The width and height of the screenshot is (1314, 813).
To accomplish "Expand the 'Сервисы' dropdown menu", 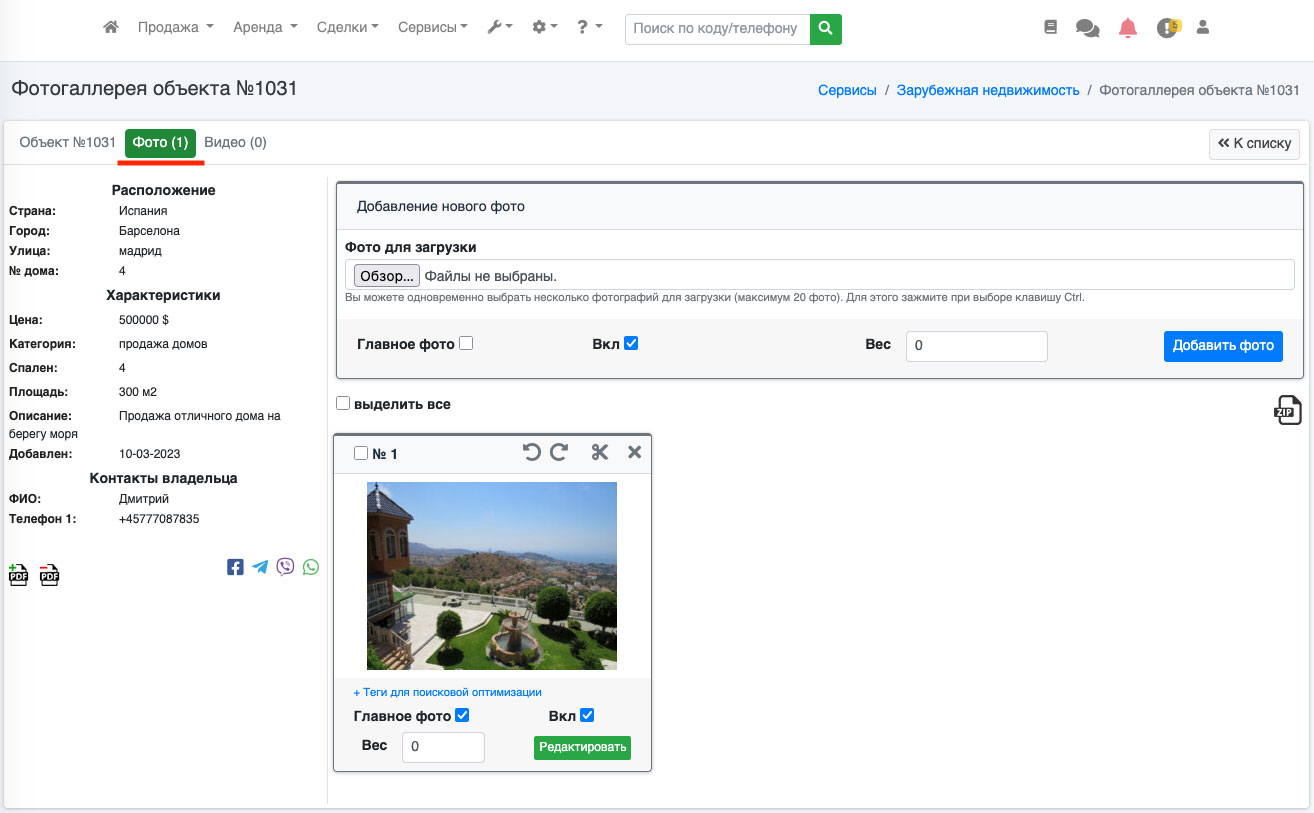I will (432, 28).
